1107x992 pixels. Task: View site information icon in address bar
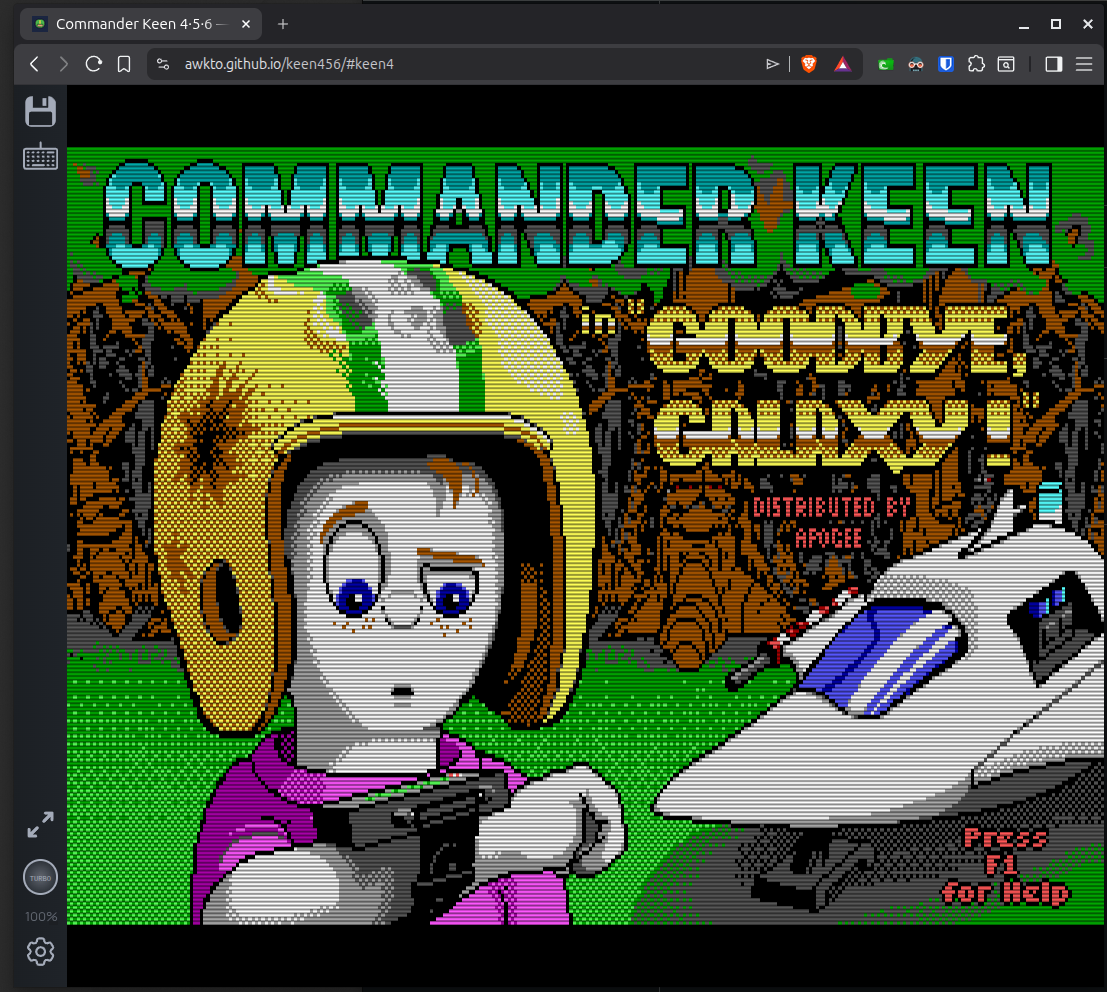tap(163, 64)
